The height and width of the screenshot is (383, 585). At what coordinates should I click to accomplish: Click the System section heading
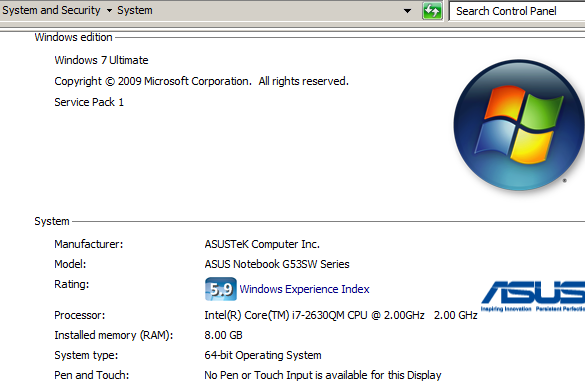(52, 221)
